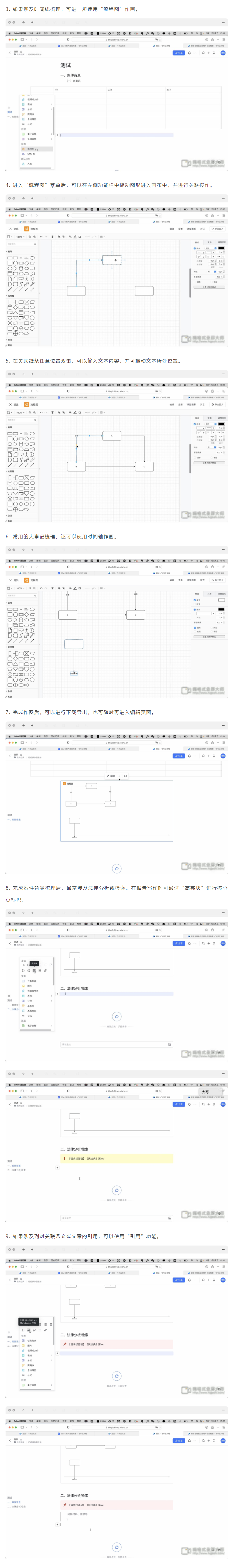Click 导出图片 in the step 4 flowchart editor
Image resolution: width=233 pixels, height=1568 pixels.
[x=217, y=229]
